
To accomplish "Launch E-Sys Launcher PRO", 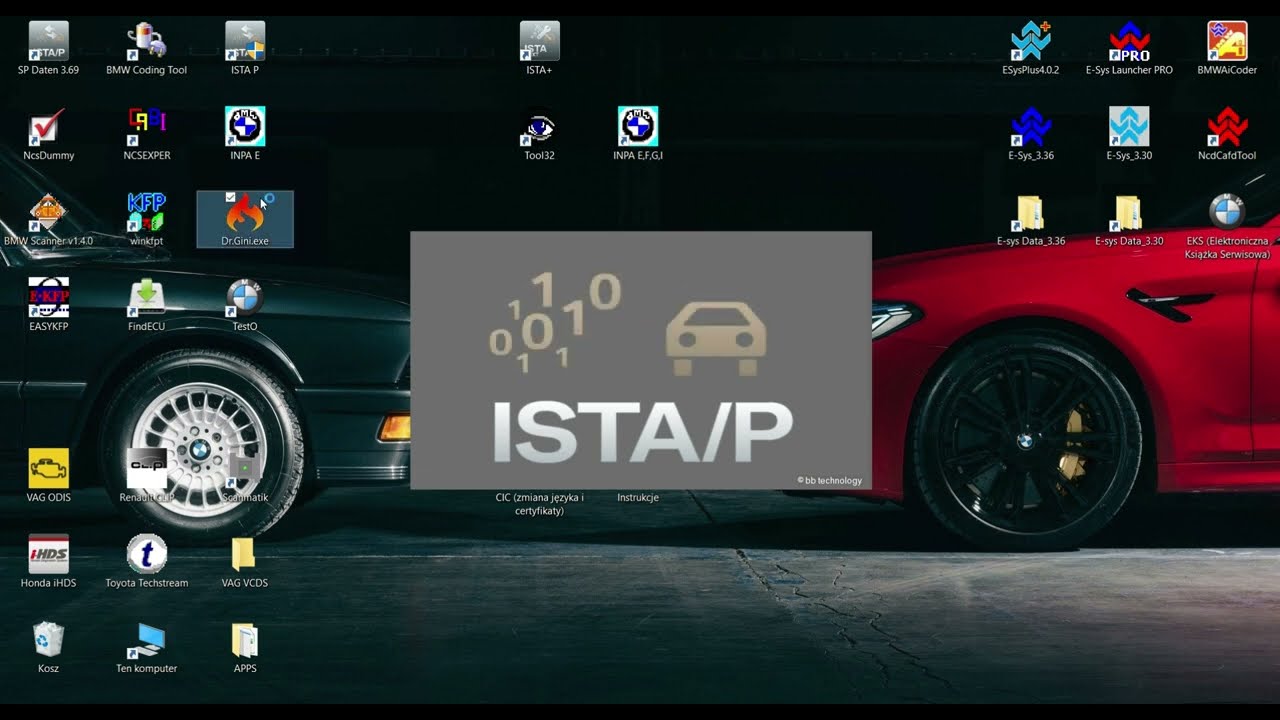I will pos(1129,42).
